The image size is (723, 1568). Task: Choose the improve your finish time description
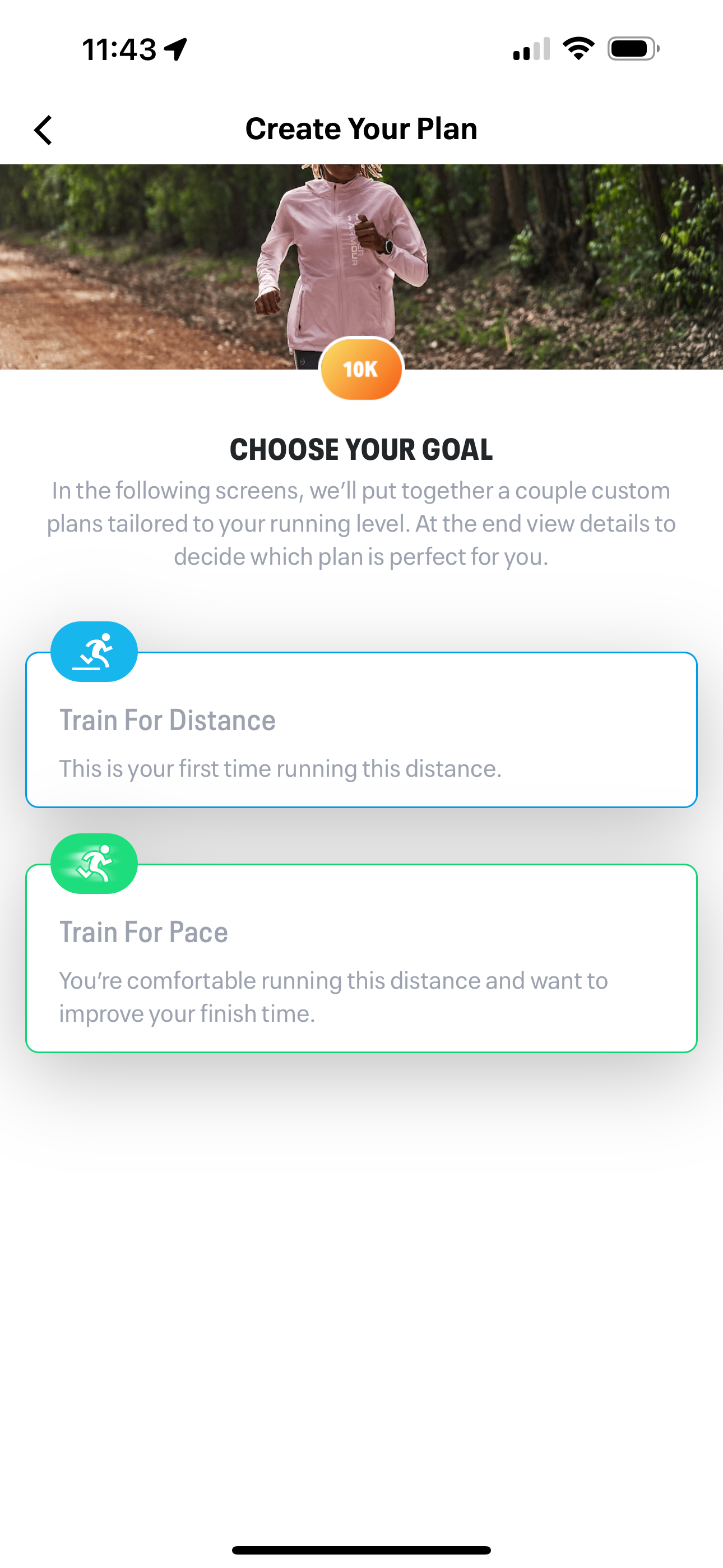(333, 997)
